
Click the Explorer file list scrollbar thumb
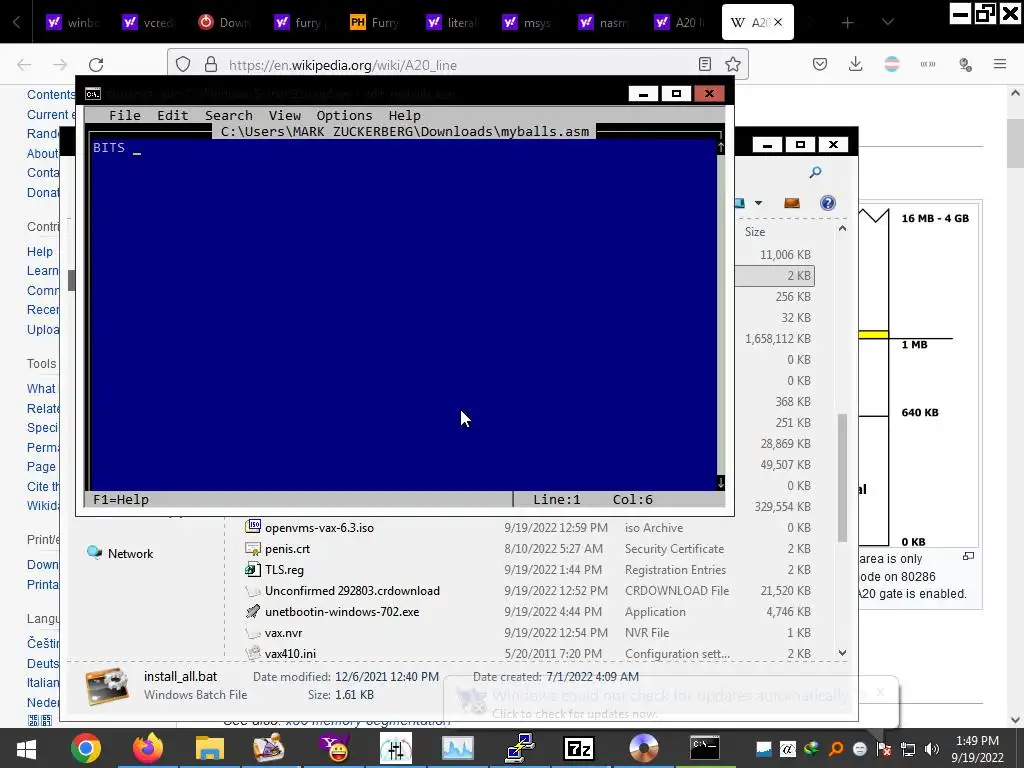842,477
